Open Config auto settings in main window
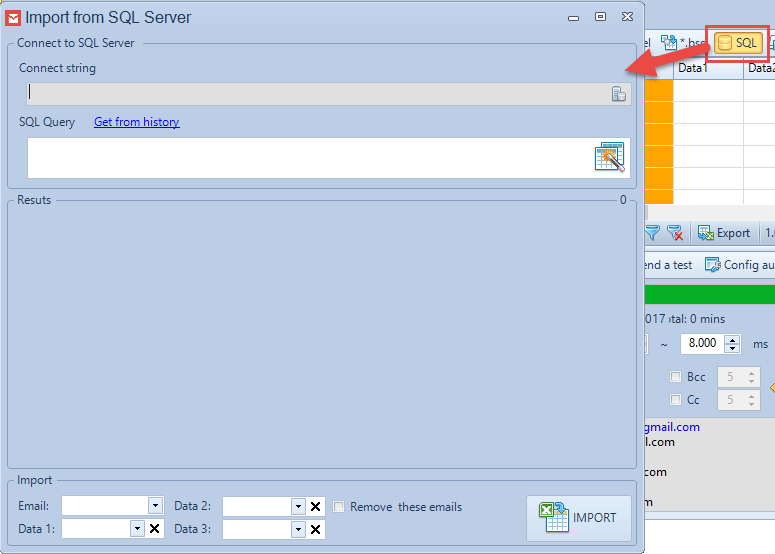 [739, 265]
